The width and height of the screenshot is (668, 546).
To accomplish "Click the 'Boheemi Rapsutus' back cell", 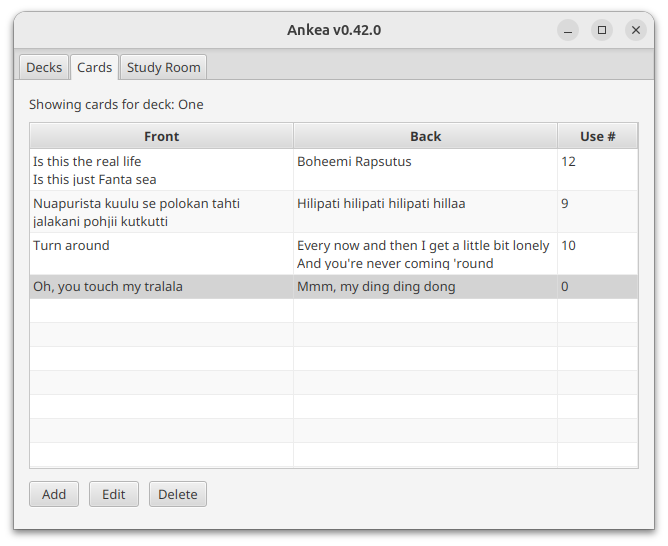I will 354,161.
